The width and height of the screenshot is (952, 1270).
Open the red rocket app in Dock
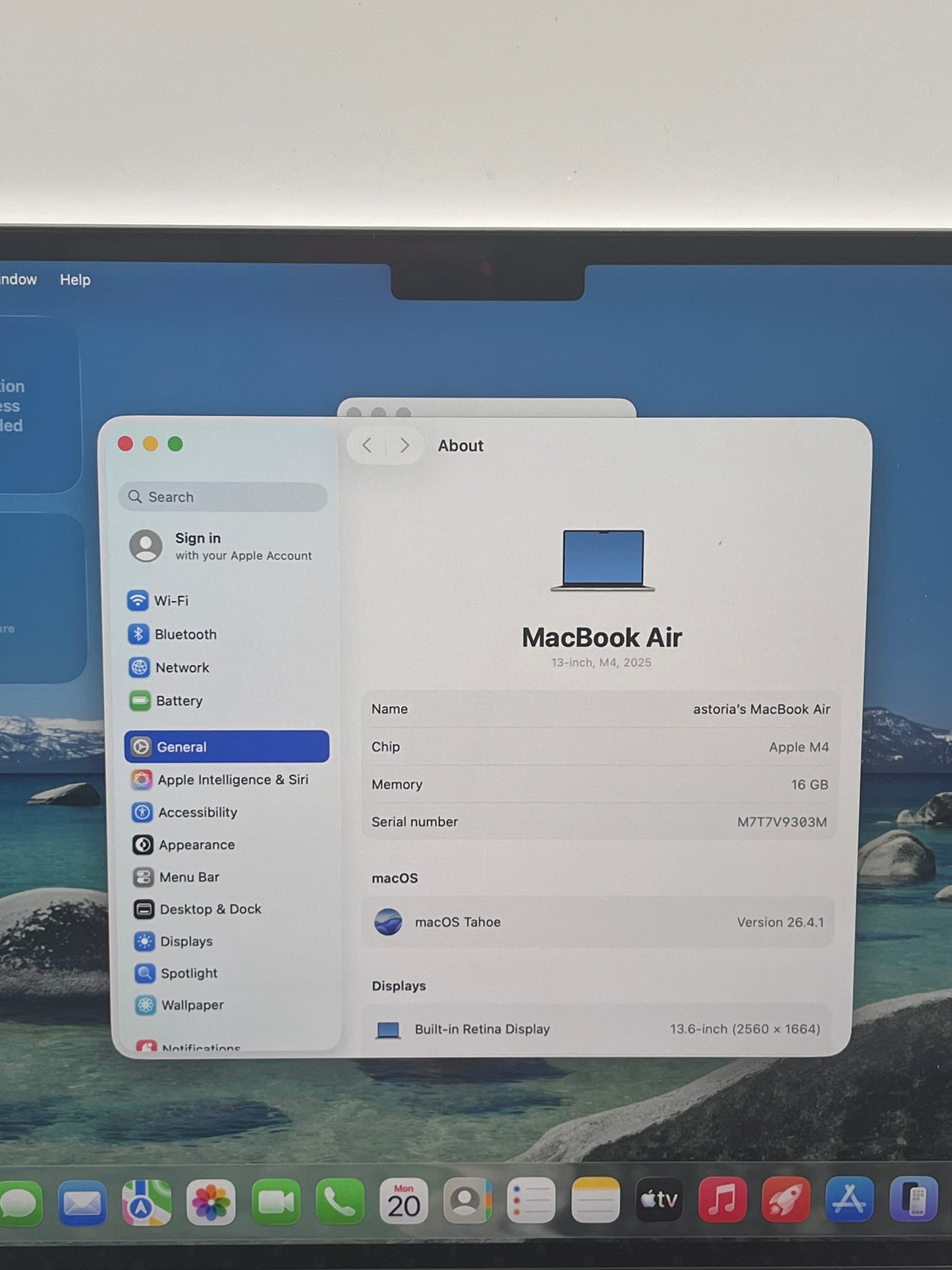tap(786, 1199)
